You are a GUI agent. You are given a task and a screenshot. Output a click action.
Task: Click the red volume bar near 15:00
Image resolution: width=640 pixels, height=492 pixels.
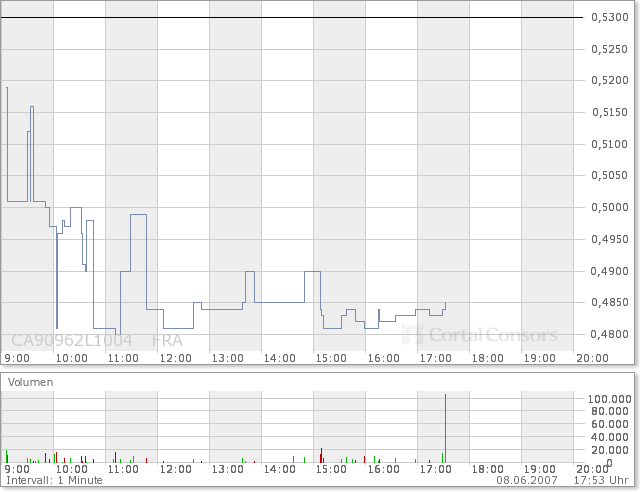[321, 455]
